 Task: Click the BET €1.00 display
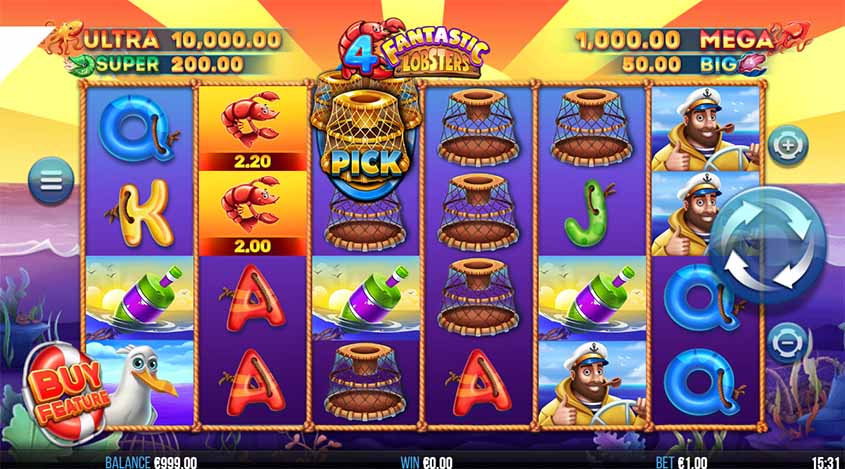pos(681,462)
